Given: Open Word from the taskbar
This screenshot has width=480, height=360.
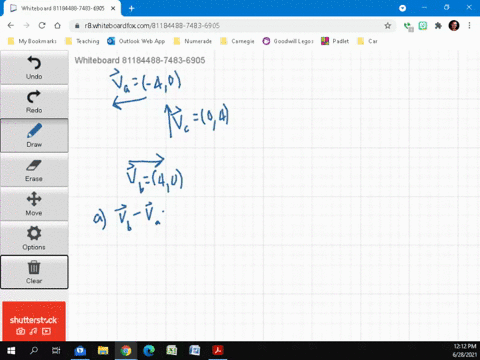Looking at the screenshot, I should click(x=194, y=351).
